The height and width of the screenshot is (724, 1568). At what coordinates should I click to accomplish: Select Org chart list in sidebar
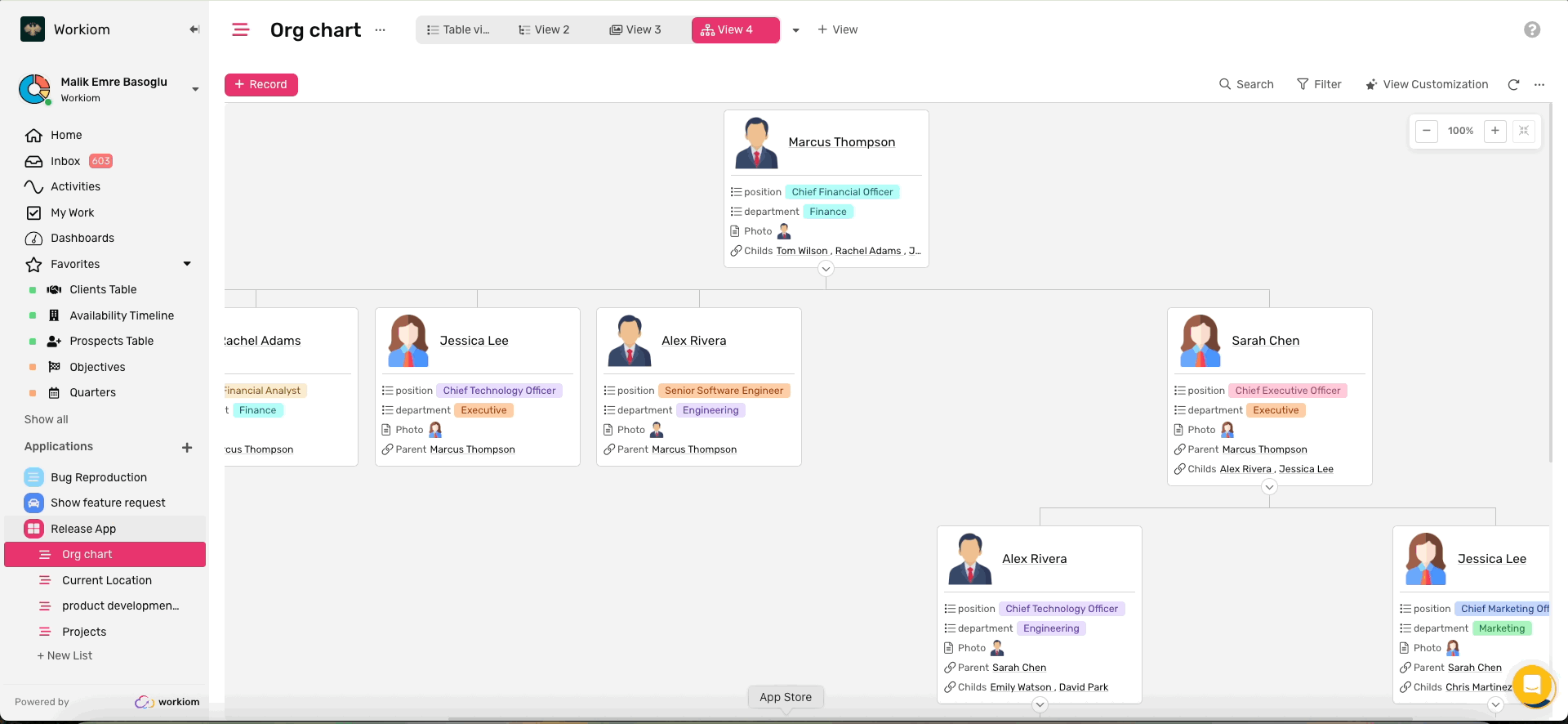[x=105, y=554]
